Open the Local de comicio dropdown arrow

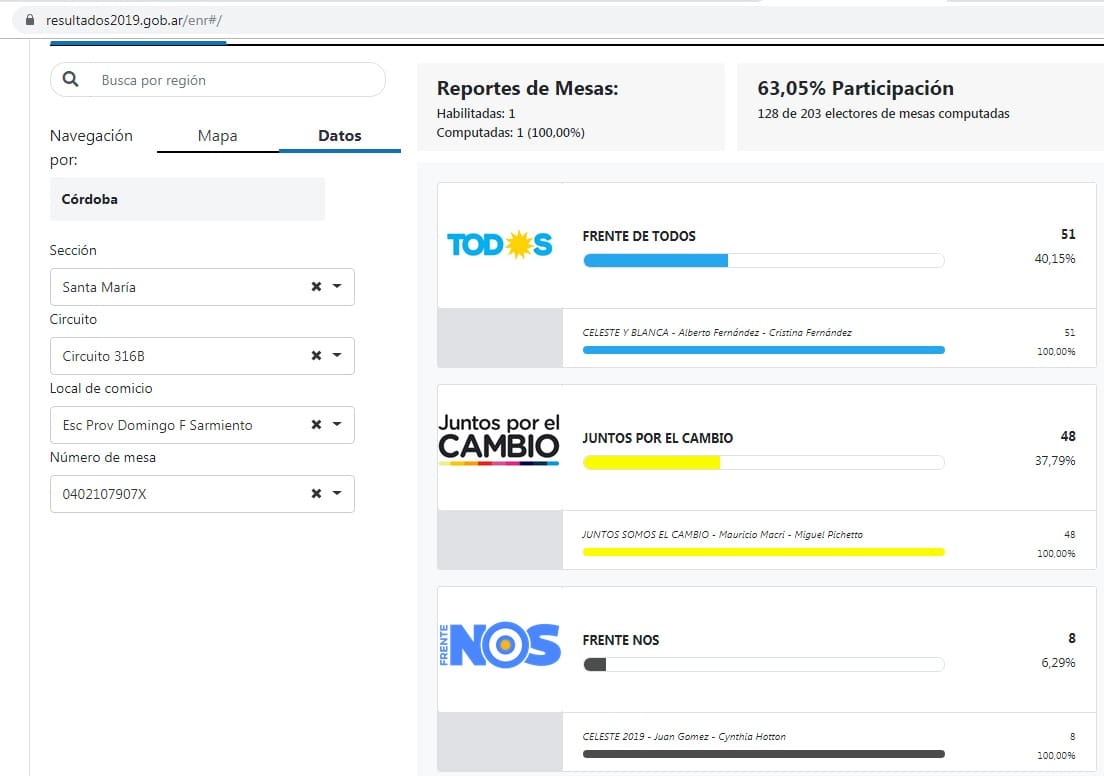337,424
